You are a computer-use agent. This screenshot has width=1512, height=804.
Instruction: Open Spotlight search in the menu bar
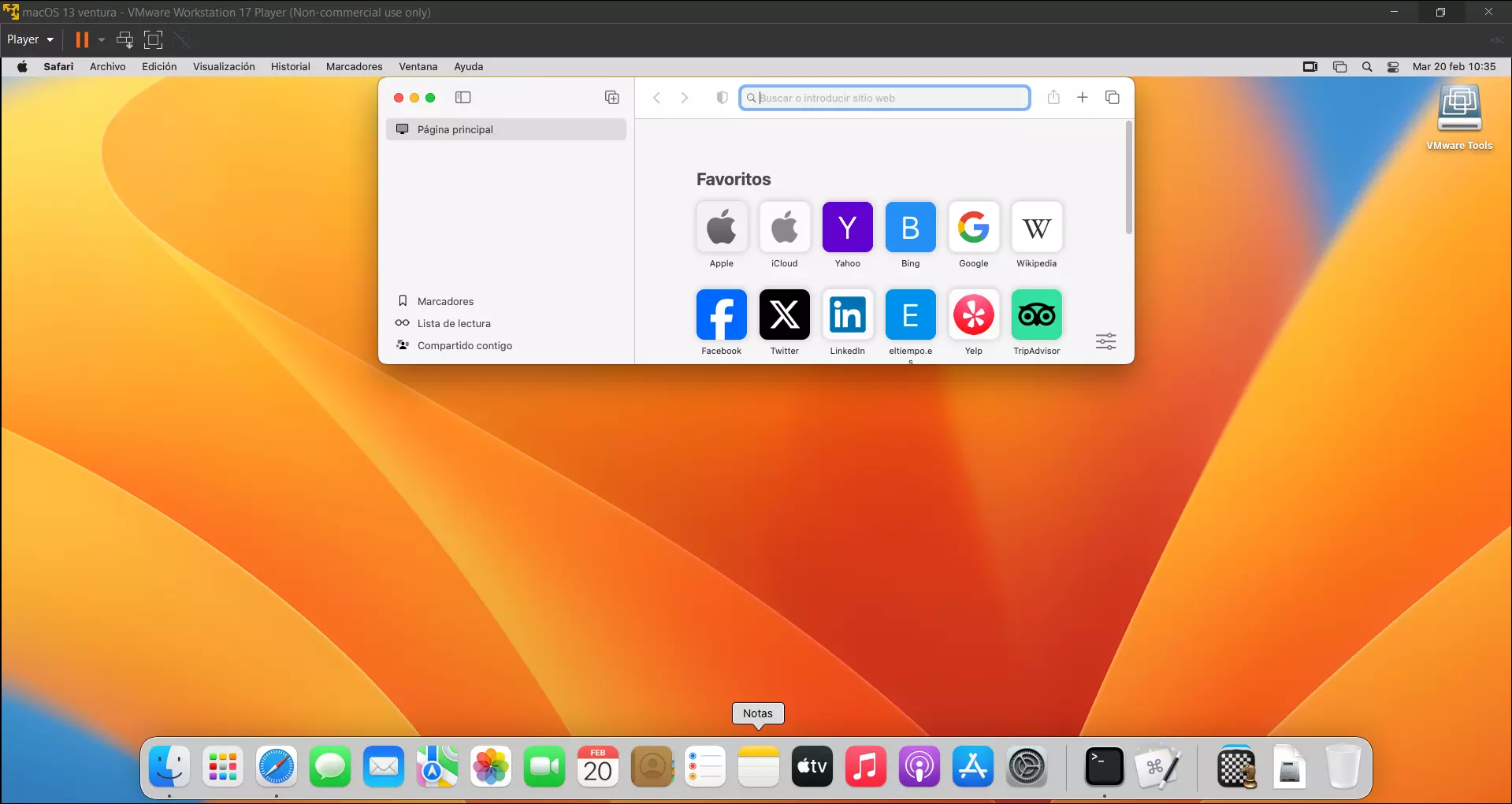(x=1367, y=67)
